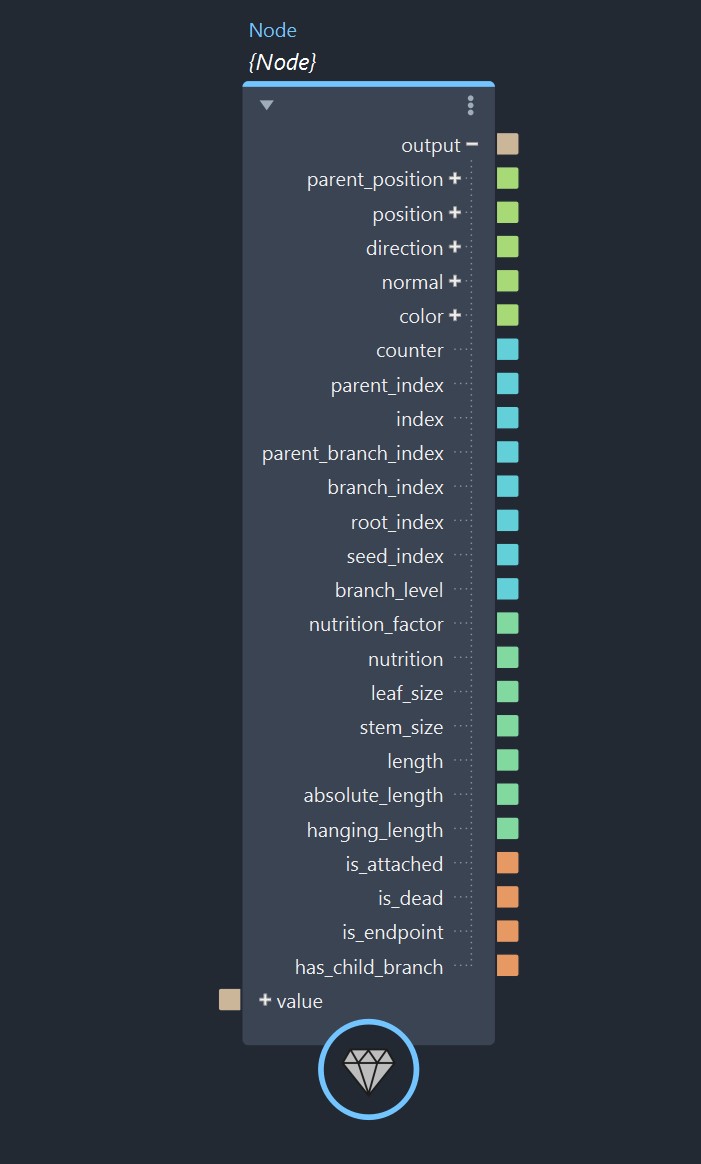Collapse the output group minus sign
This screenshot has width=701, height=1164.
472,144
